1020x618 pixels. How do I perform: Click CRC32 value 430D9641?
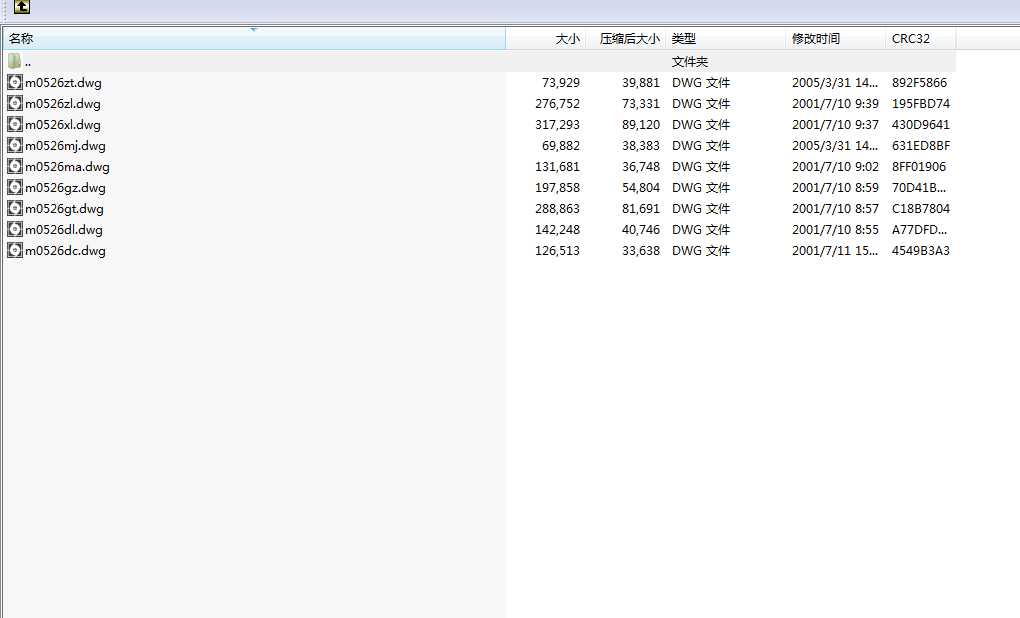click(920, 124)
